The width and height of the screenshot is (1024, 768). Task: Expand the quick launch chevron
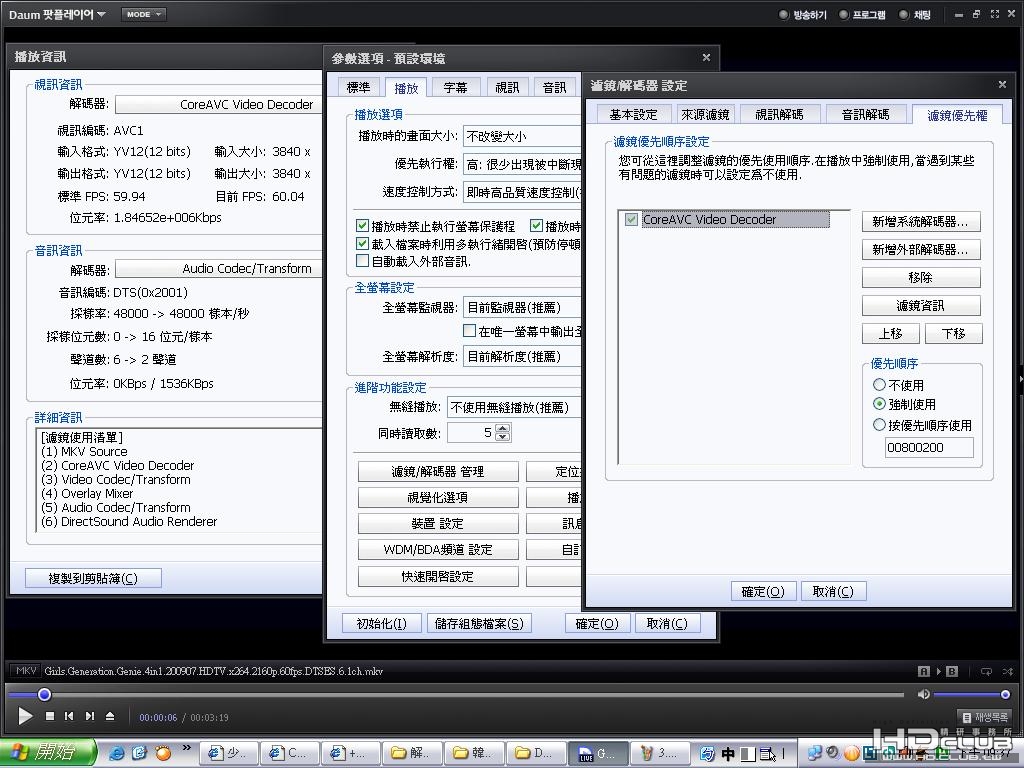point(186,748)
